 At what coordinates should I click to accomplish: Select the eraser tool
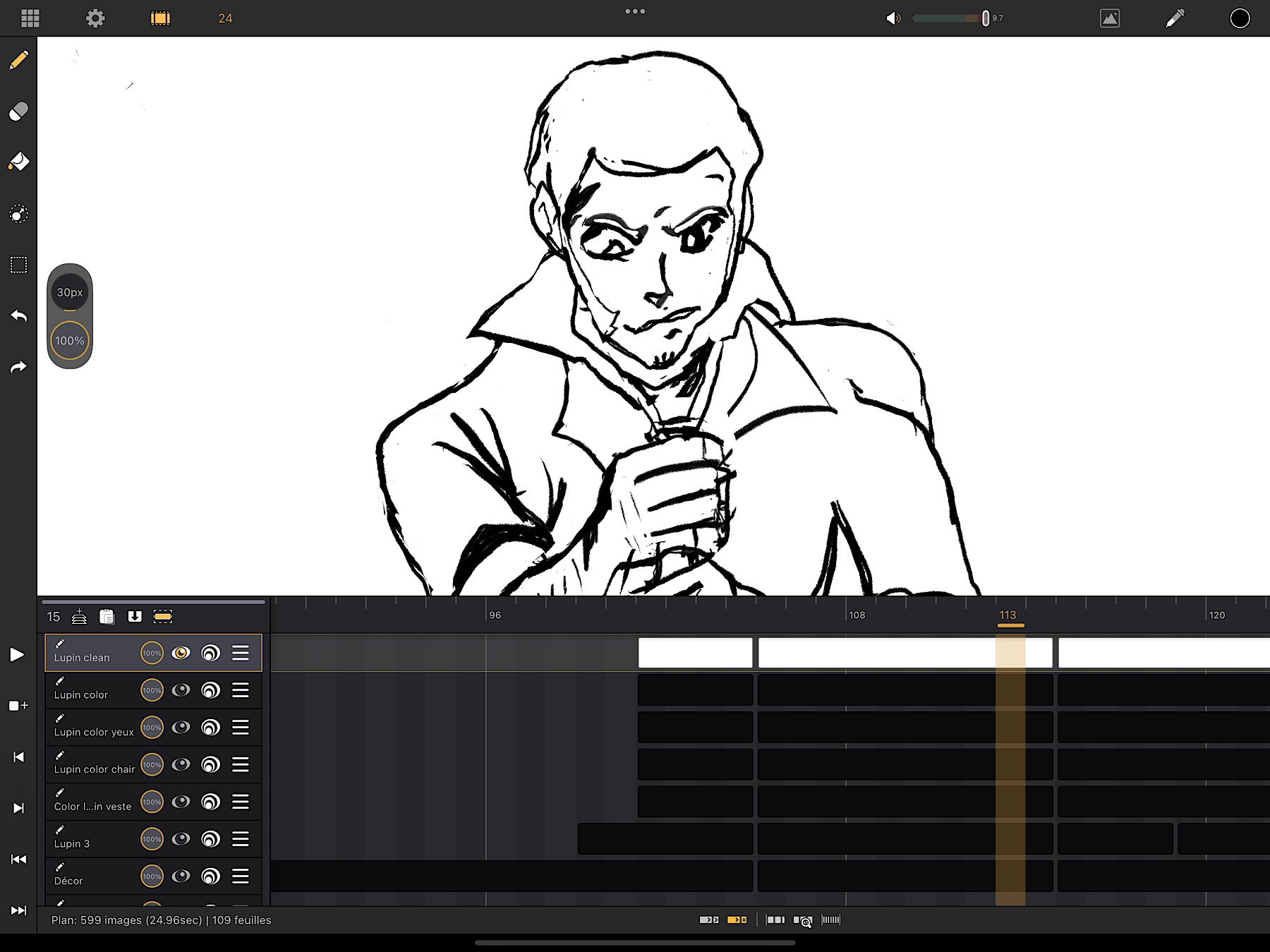(19, 112)
